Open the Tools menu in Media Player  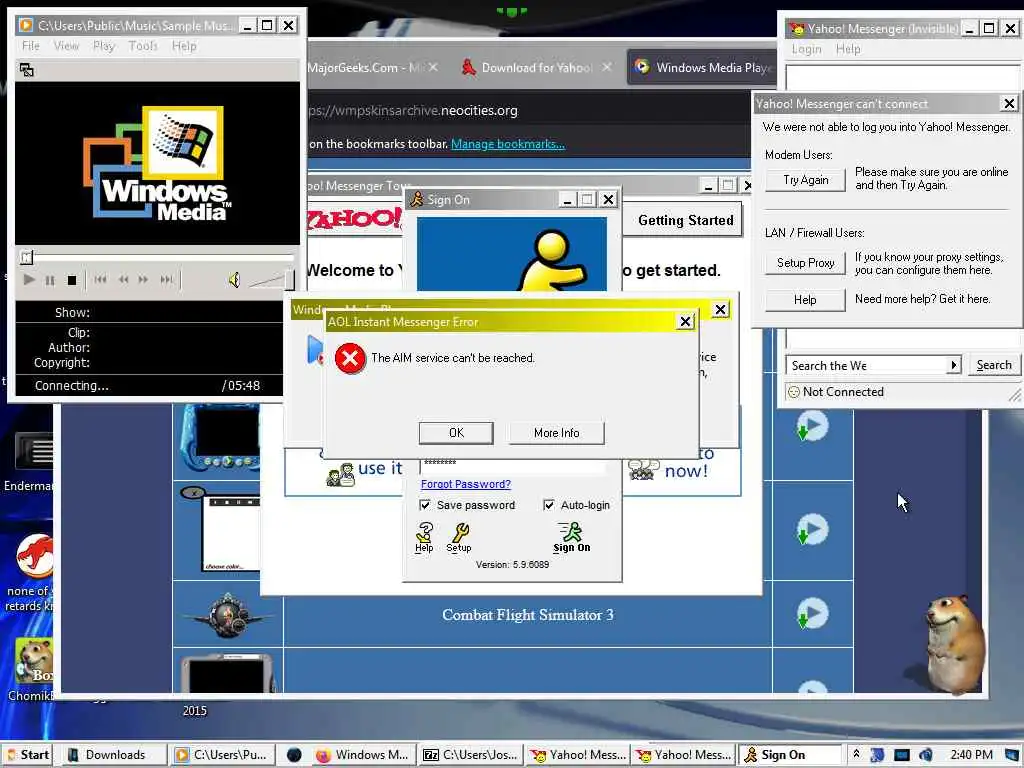tap(143, 46)
